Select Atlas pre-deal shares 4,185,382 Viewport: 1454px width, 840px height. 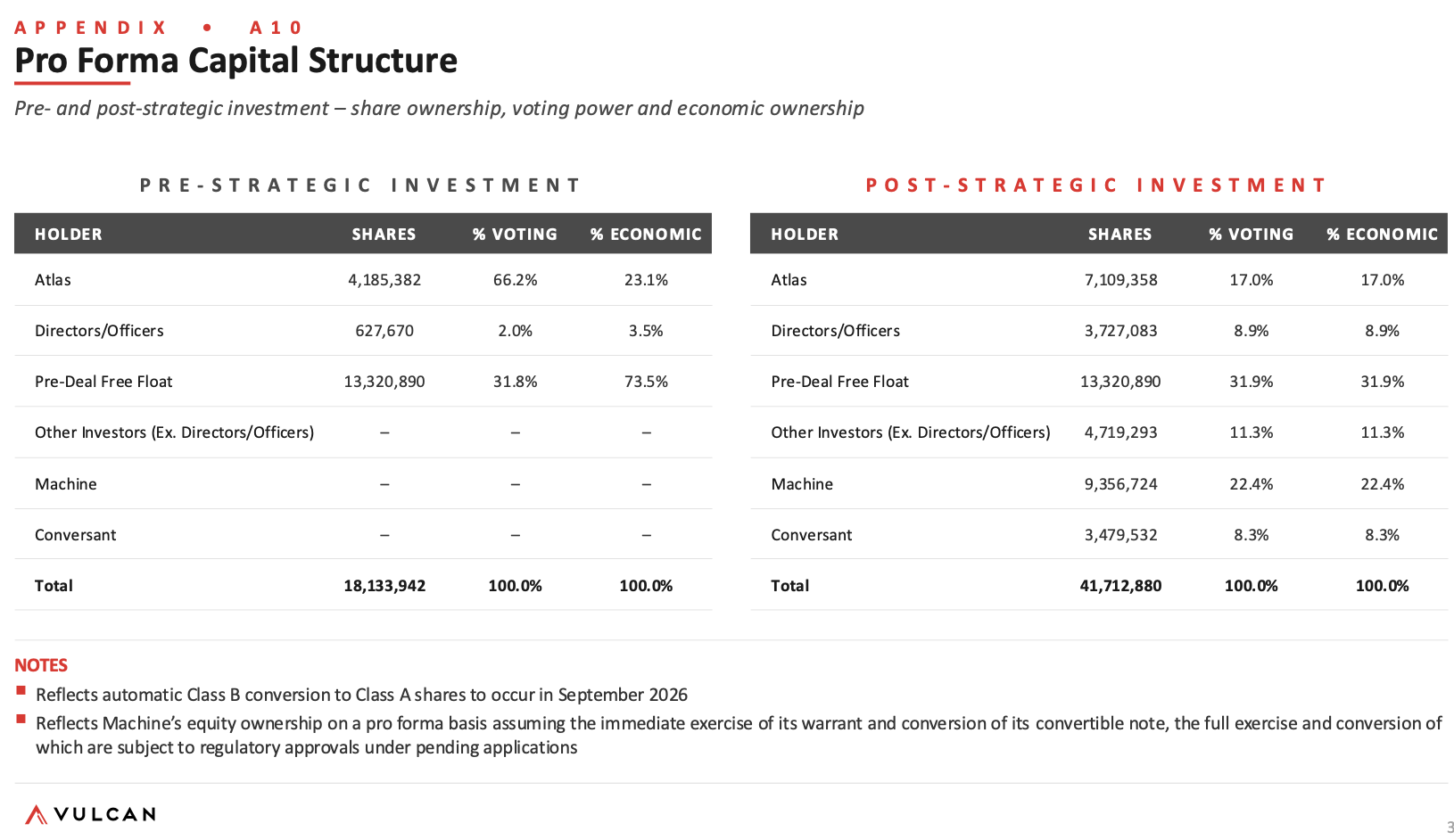coord(384,280)
